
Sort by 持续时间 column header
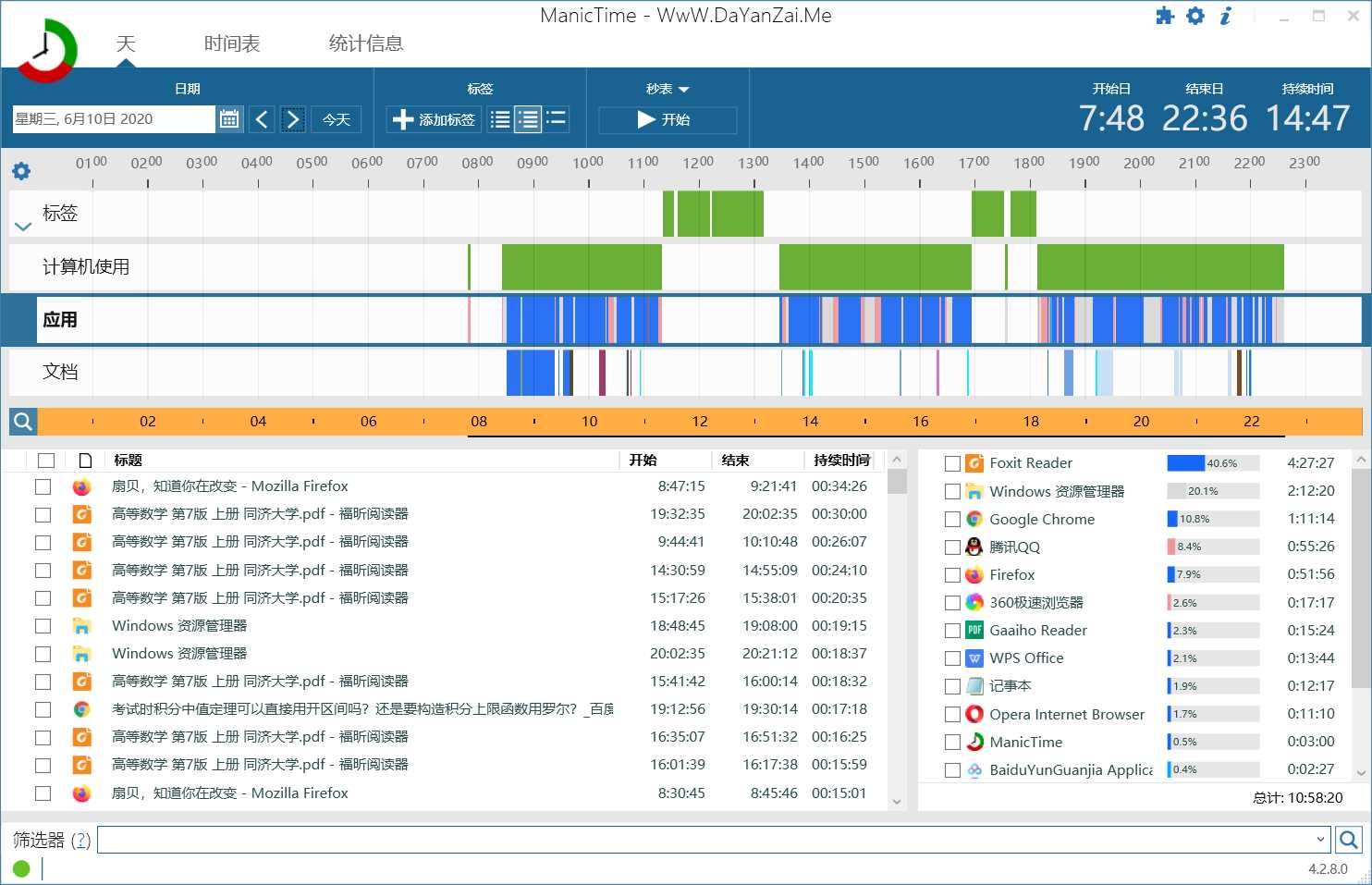(842, 461)
